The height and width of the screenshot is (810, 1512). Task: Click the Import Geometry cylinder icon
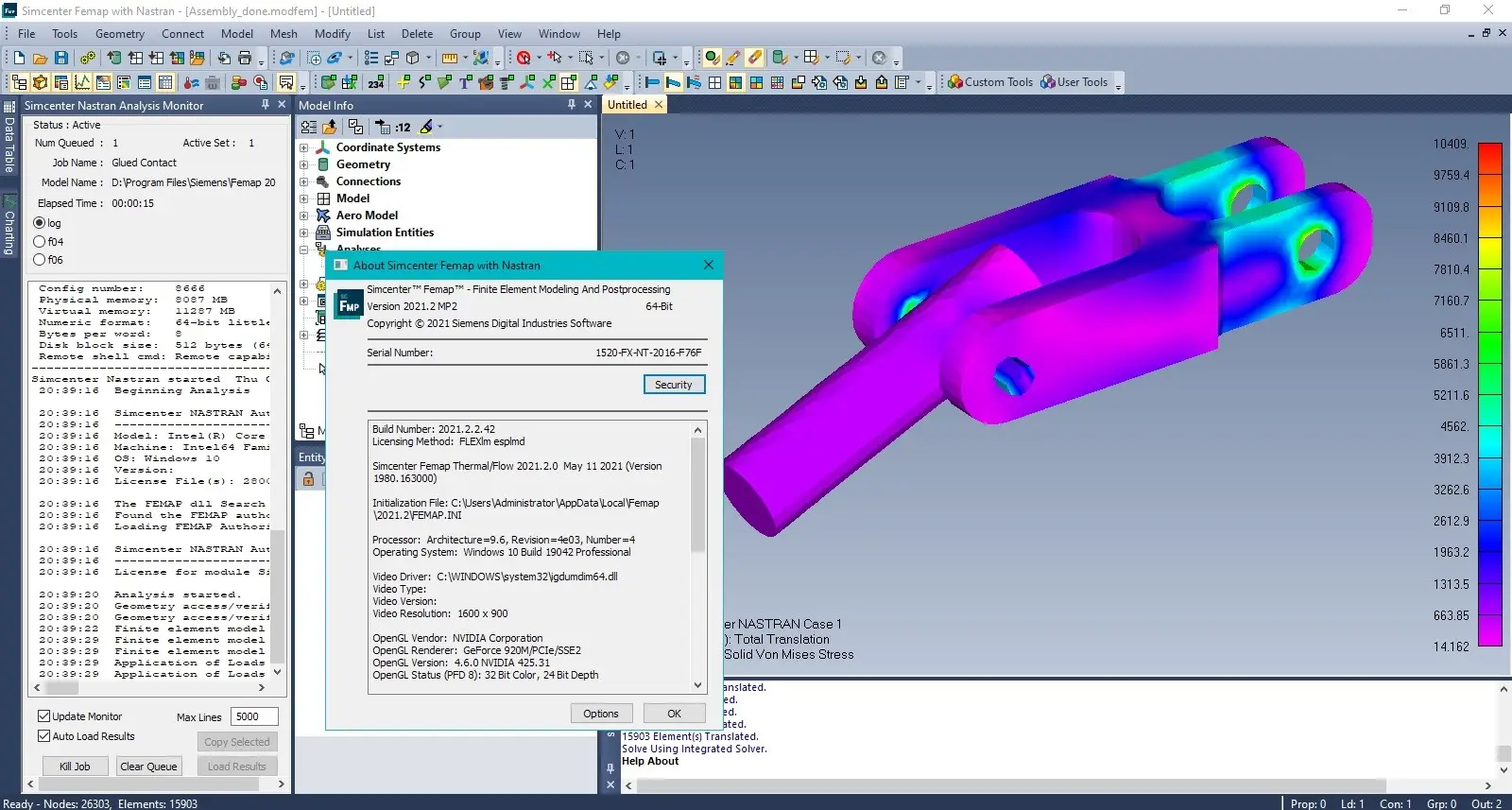[x=113, y=58]
